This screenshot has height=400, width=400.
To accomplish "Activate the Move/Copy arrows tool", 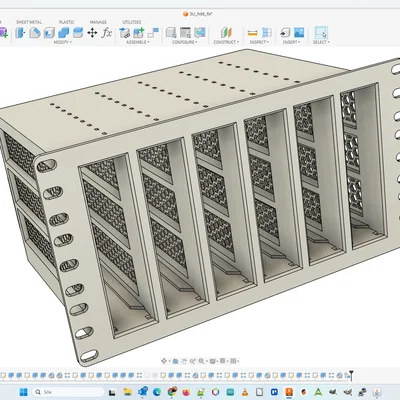I will pos(92,33).
